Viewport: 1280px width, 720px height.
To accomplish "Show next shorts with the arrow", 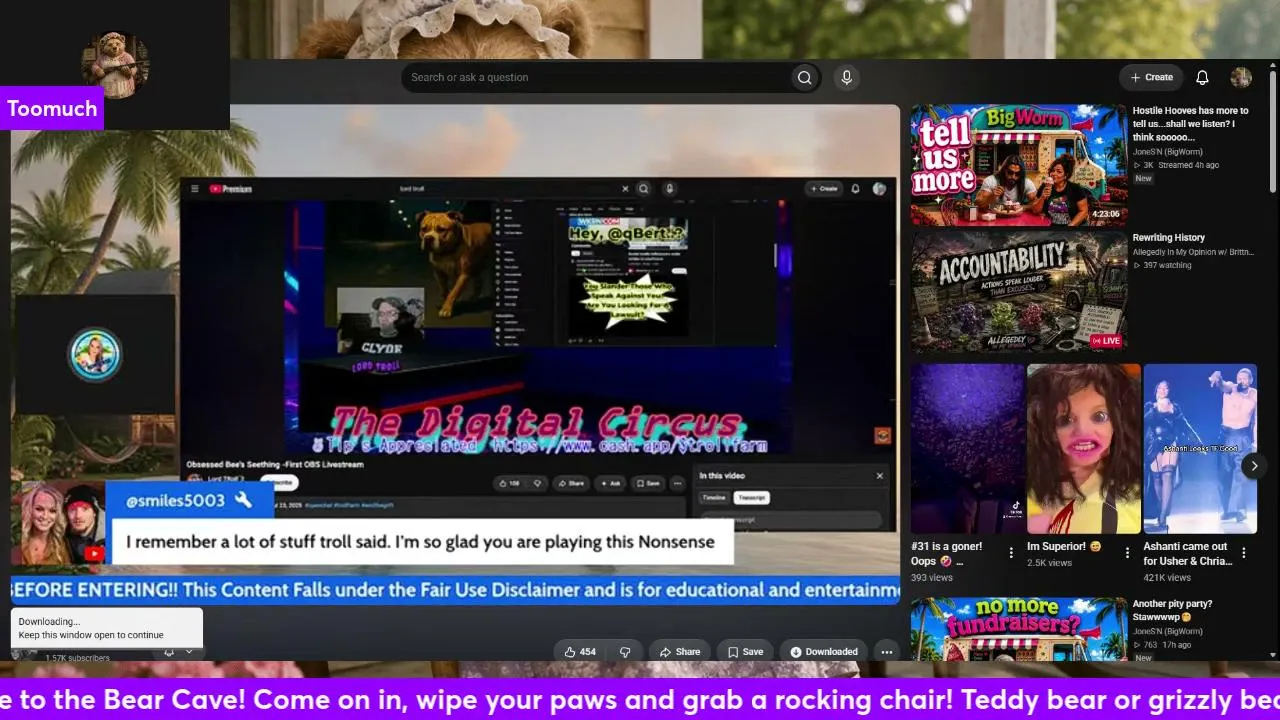I will click(1254, 466).
